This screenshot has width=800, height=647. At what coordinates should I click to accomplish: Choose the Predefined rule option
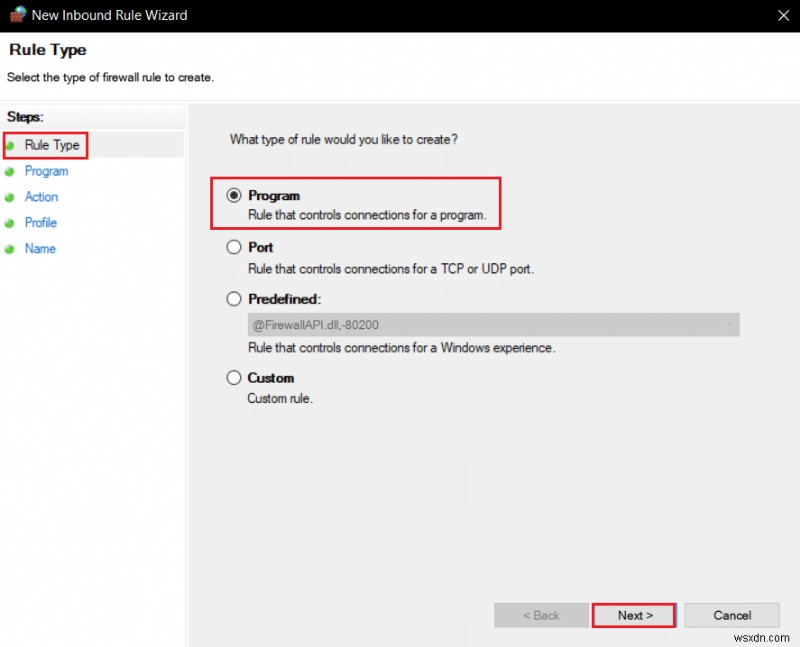[x=233, y=298]
